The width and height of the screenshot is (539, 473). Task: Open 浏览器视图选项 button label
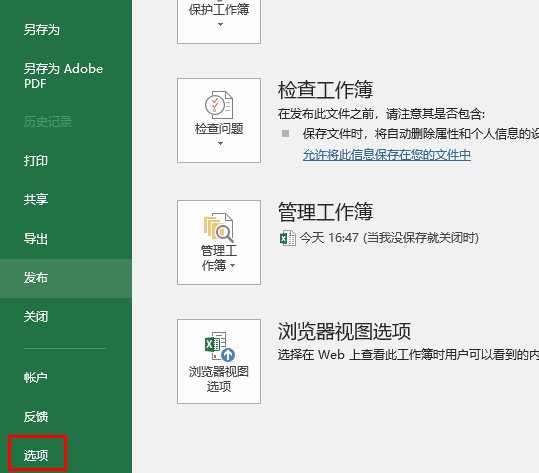(219, 379)
